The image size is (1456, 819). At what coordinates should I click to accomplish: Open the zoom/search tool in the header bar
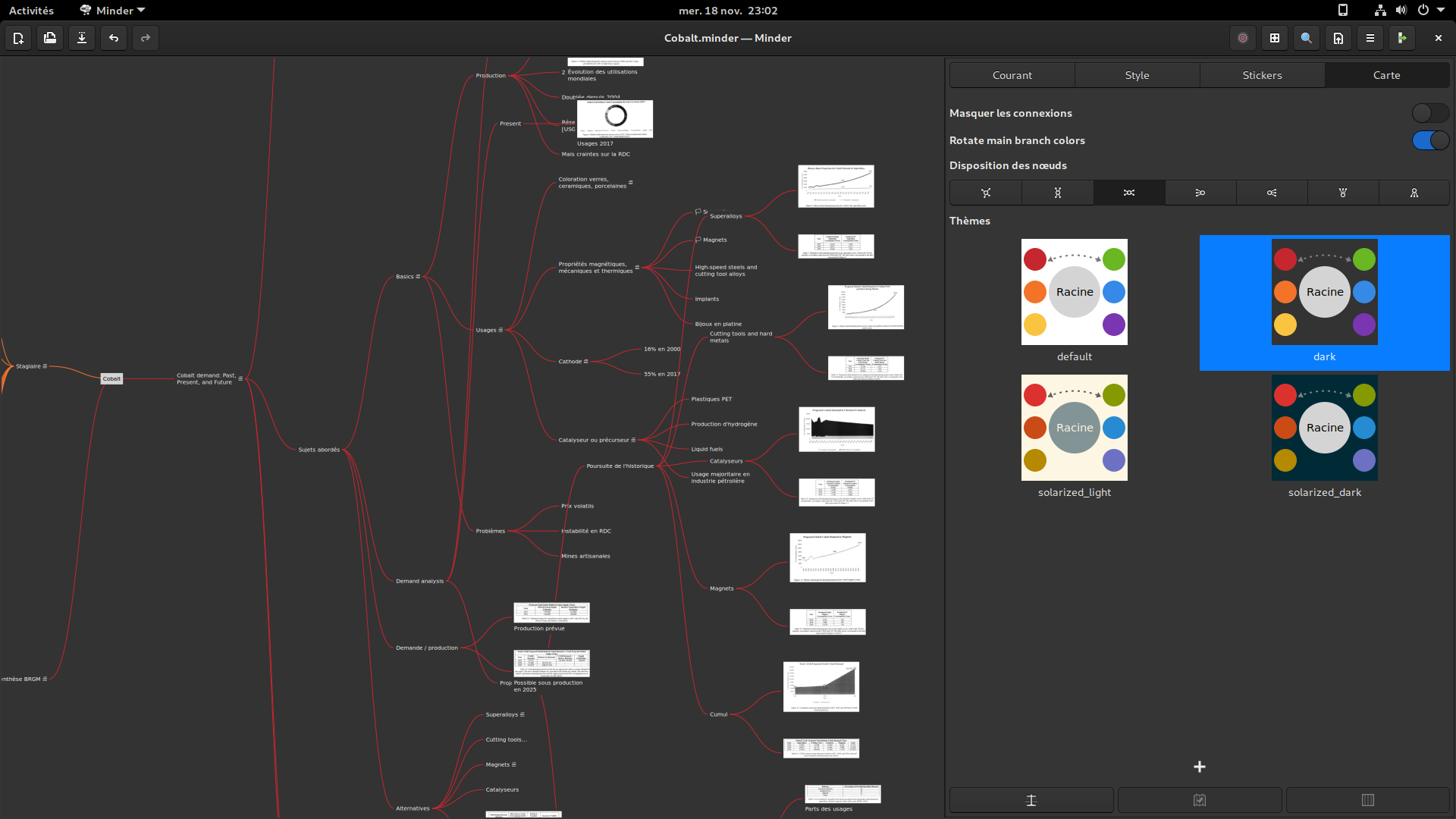pyautogui.click(x=1305, y=38)
